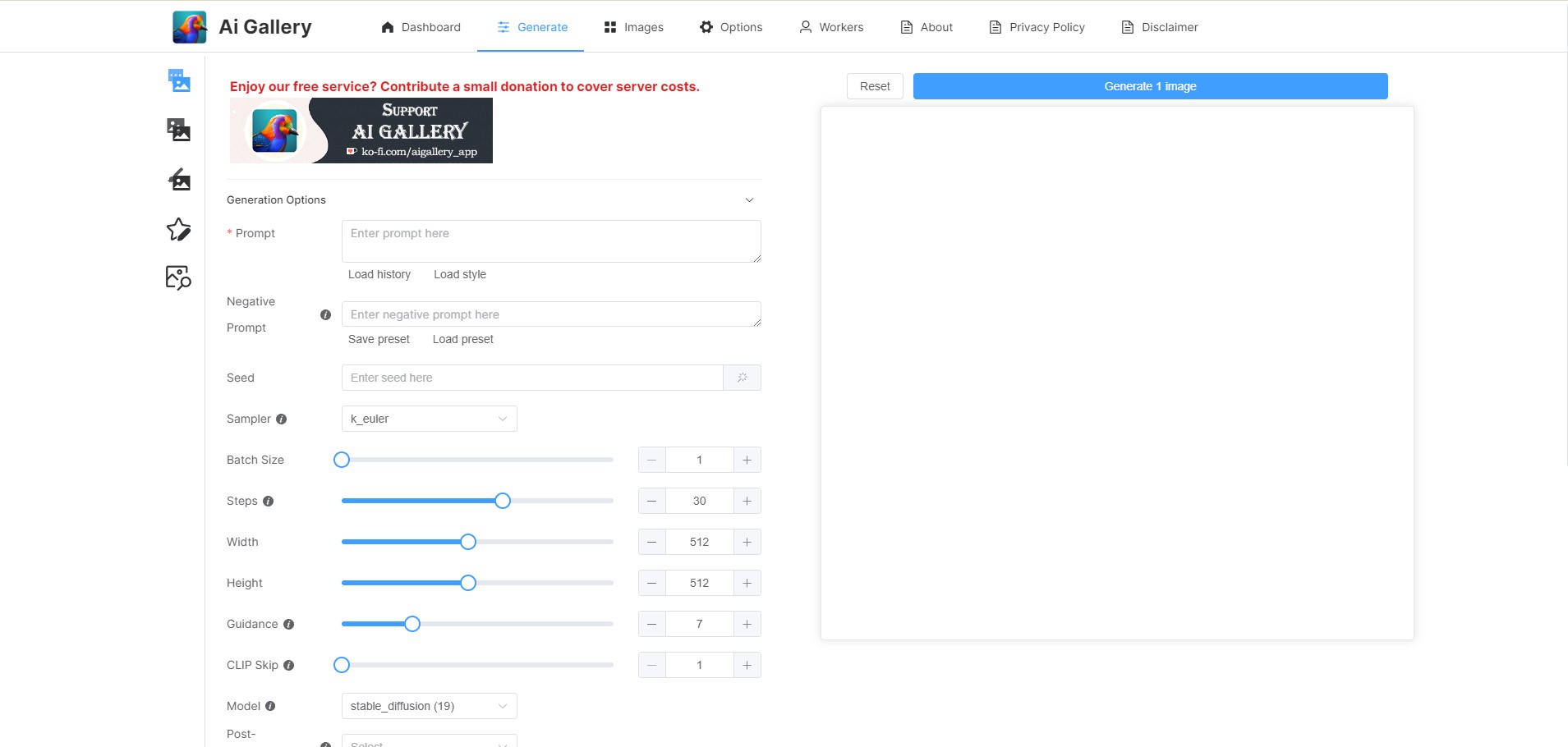
Task: Increase Width with plus button
Action: (747, 542)
